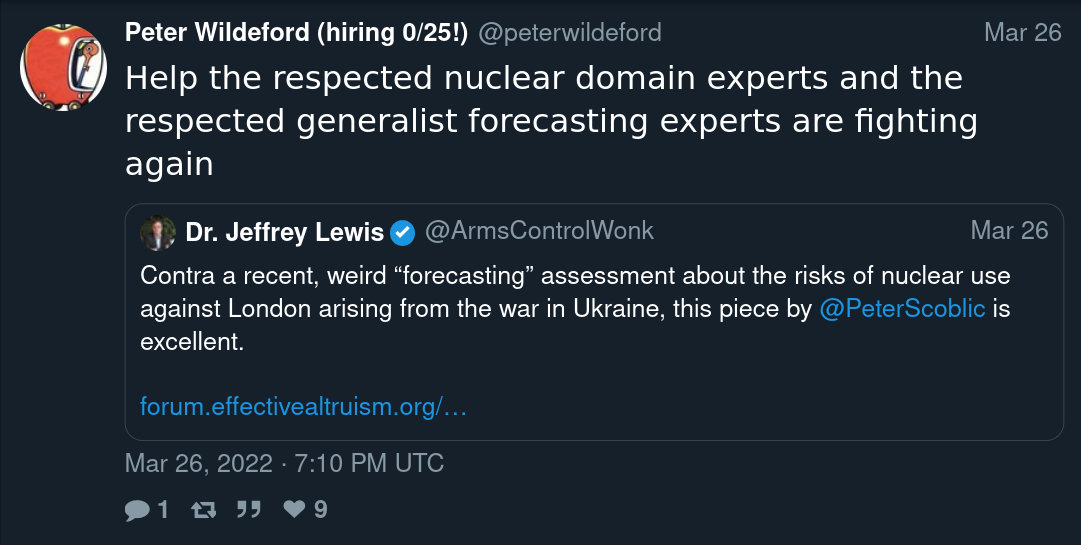The height and width of the screenshot is (550, 1090).
Task: Click the blue verified badge icon
Action: pyautogui.click(x=402, y=233)
